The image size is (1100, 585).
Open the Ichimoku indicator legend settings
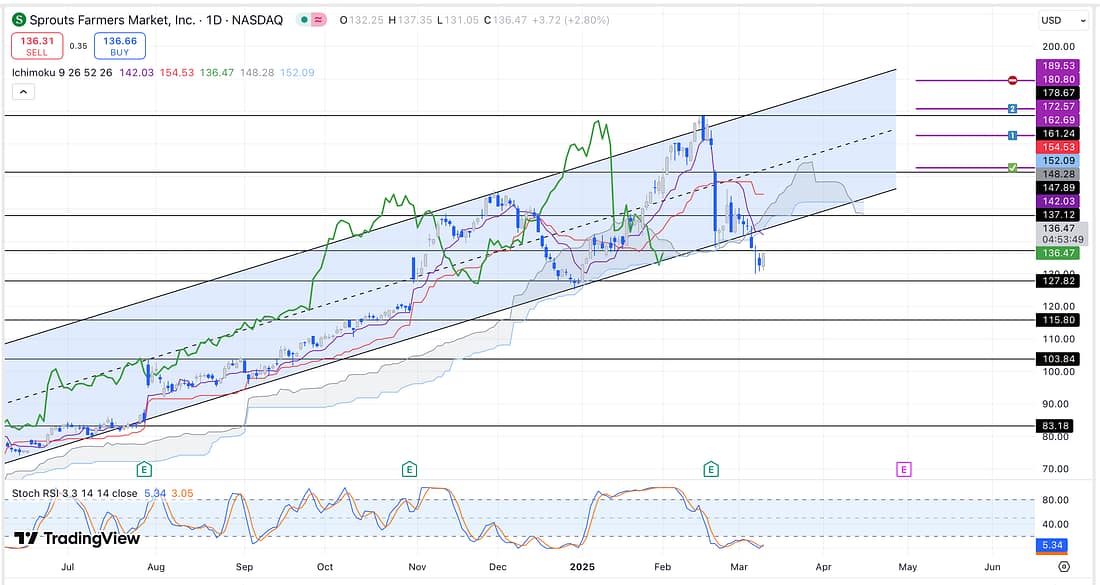(x=47, y=72)
